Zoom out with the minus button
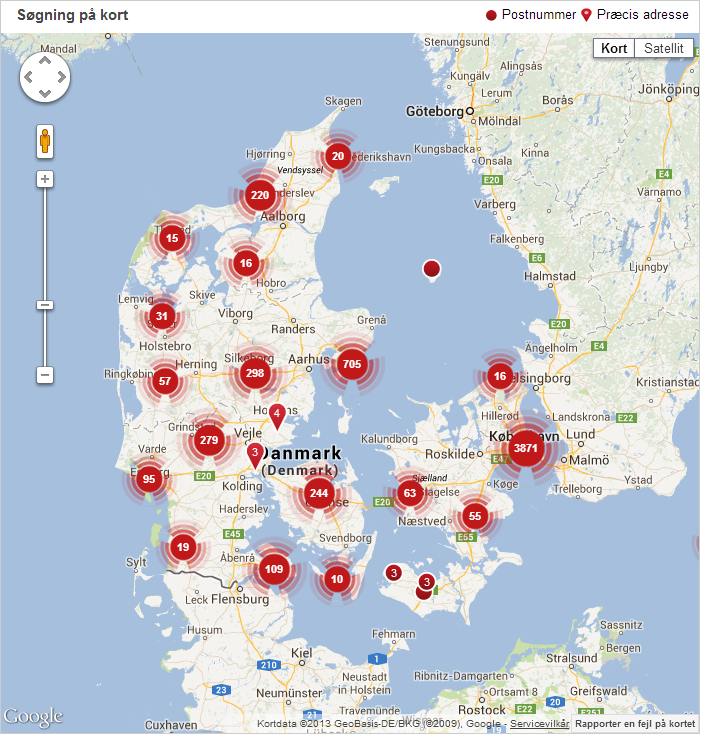Image resolution: width=703 pixels, height=735 pixels. 45,375
